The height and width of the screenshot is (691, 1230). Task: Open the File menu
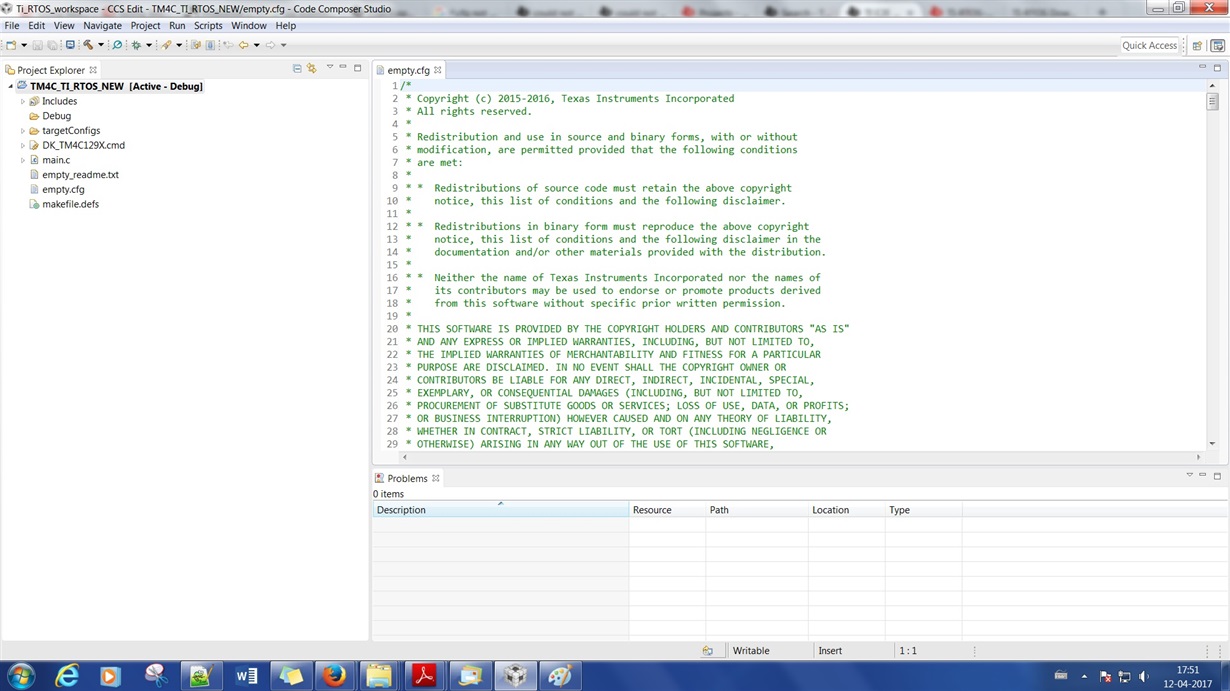[x=12, y=25]
